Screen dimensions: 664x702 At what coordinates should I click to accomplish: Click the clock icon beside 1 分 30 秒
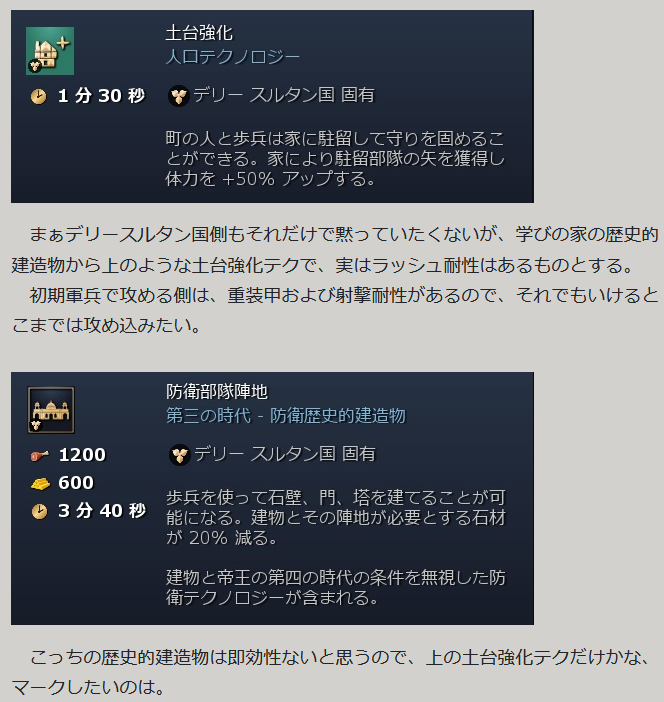39,96
